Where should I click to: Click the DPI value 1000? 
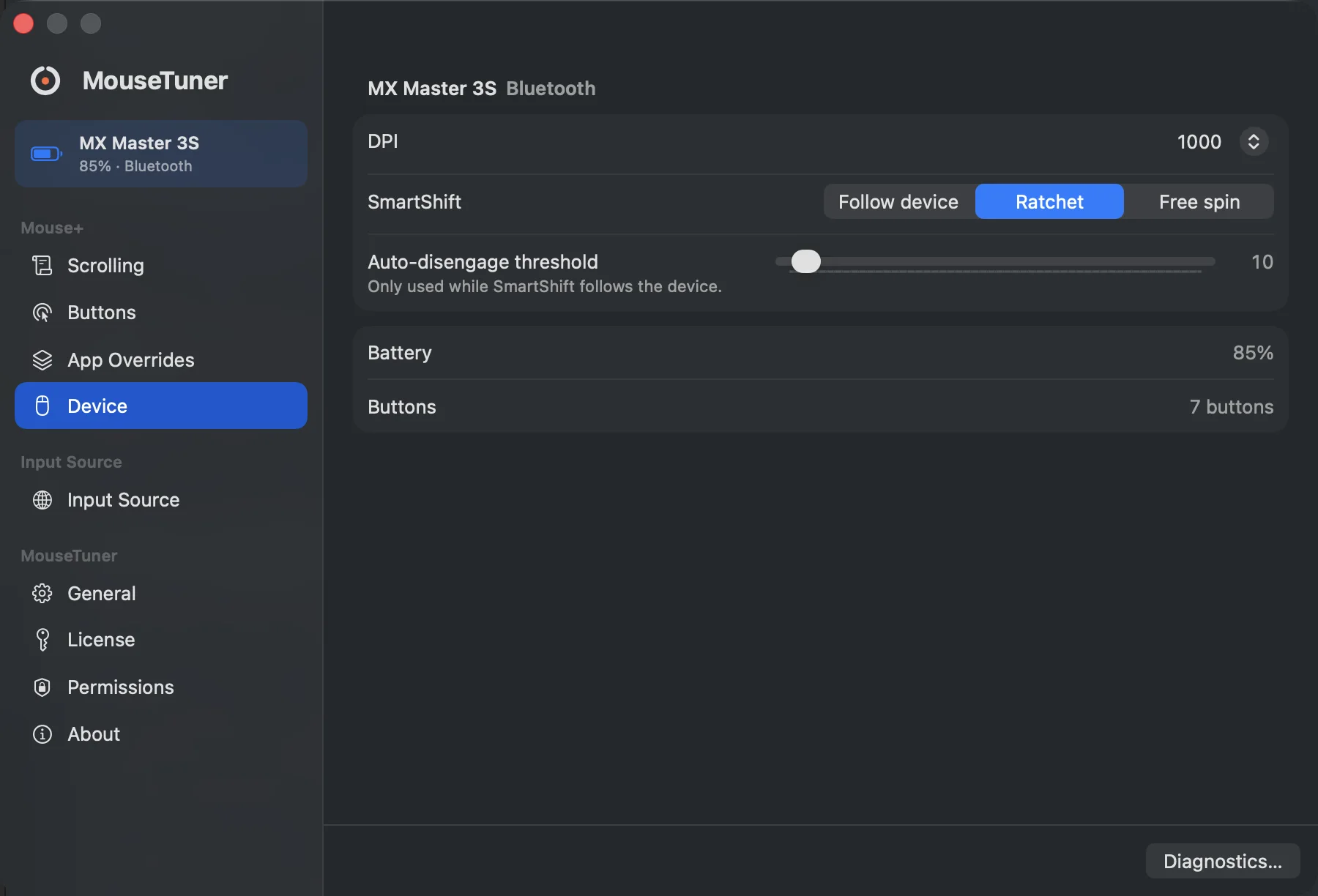[x=1199, y=141]
